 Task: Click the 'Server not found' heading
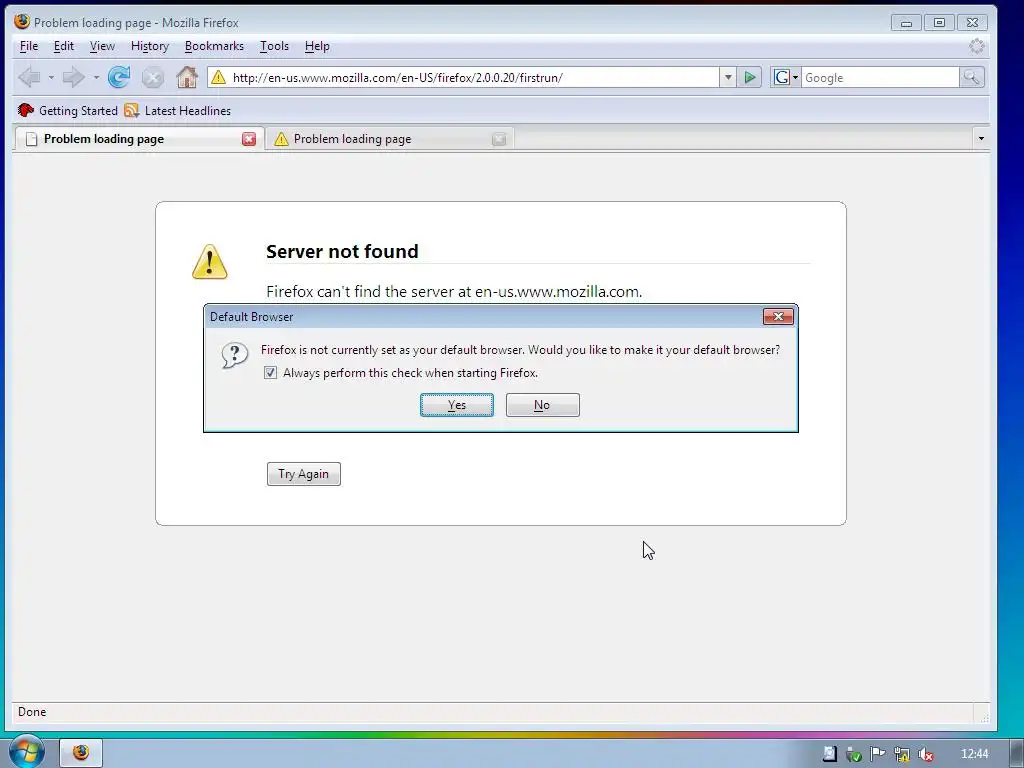tap(342, 251)
